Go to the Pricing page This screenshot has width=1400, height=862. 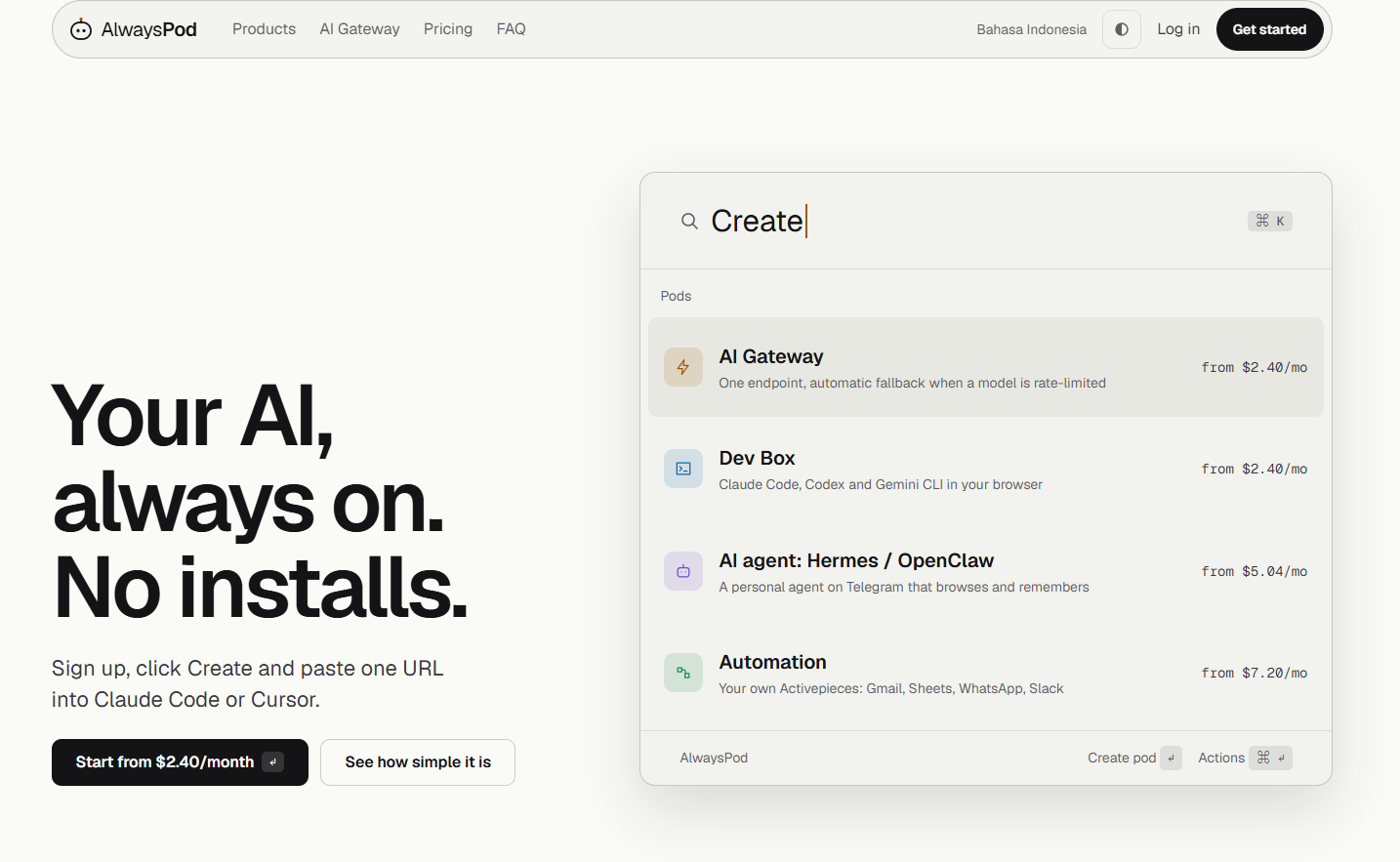(448, 29)
